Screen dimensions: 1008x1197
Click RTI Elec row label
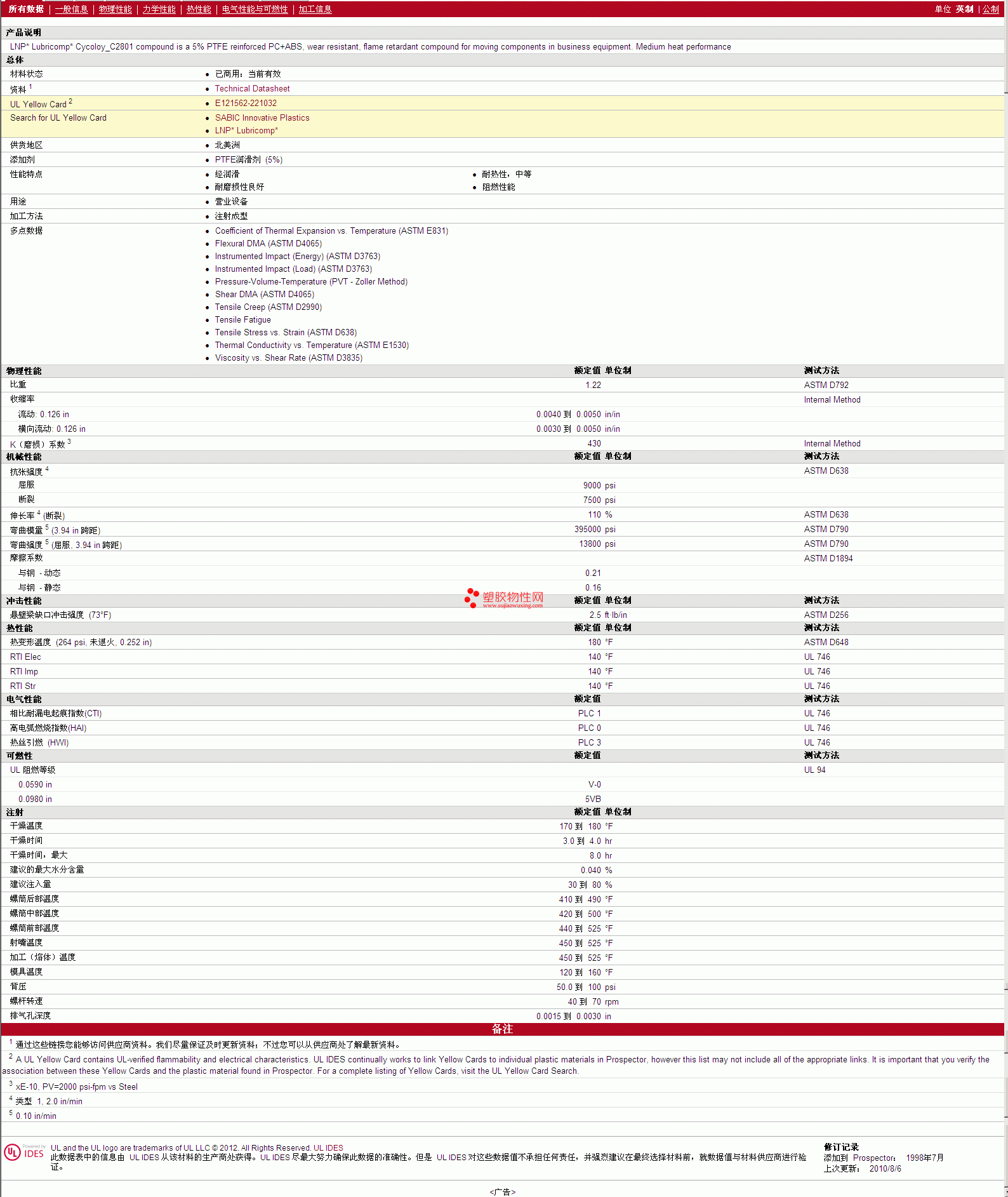25,657
